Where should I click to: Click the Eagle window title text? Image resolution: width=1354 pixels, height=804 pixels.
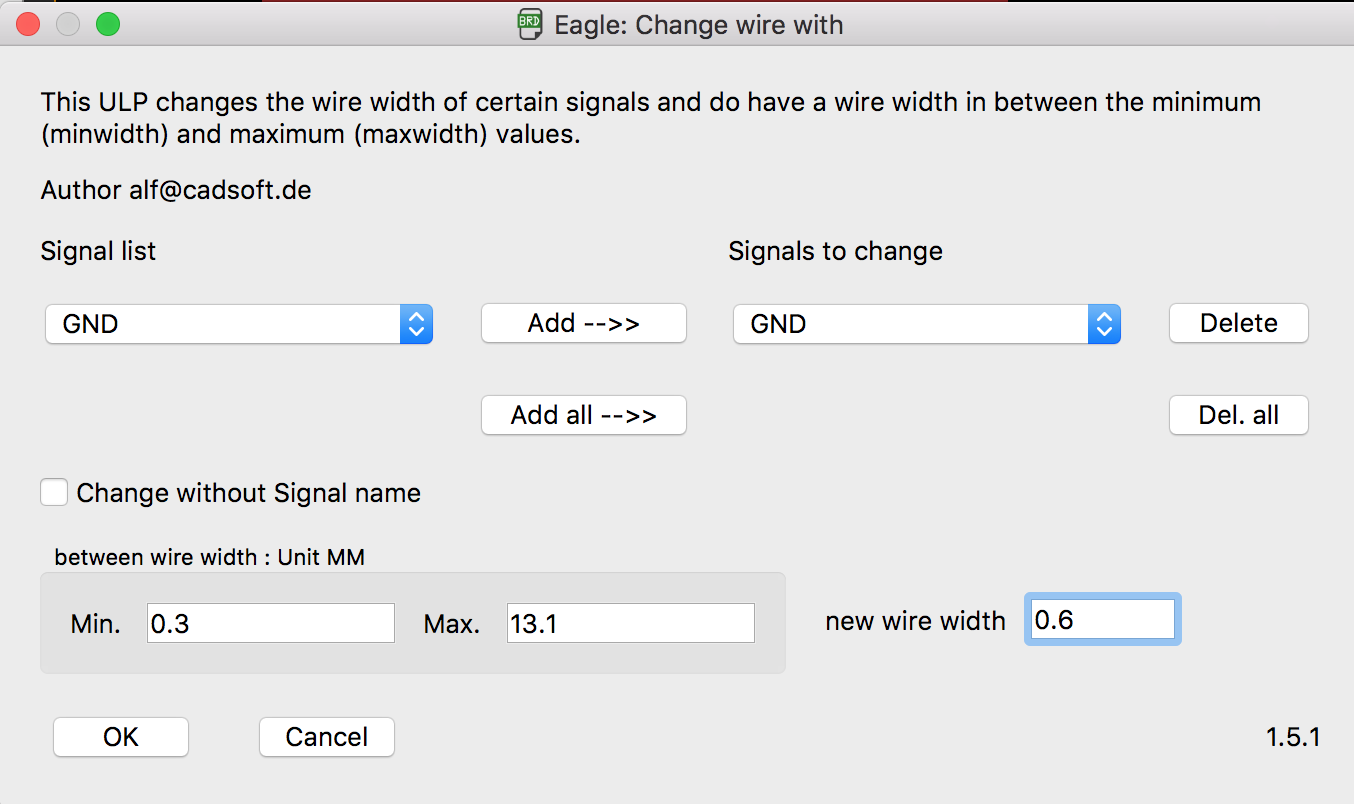click(x=698, y=24)
